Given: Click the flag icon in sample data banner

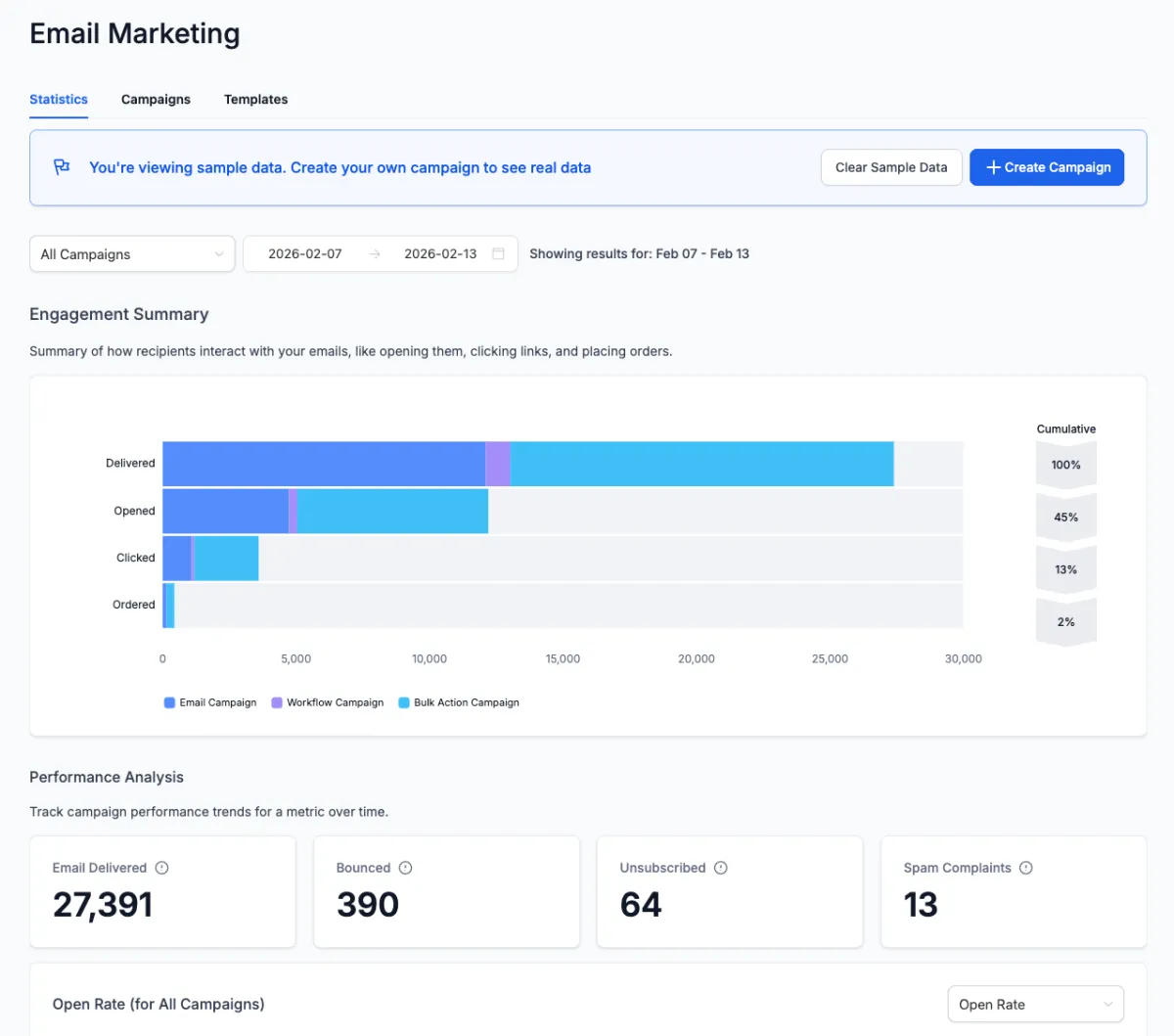Looking at the screenshot, I should pos(62,167).
